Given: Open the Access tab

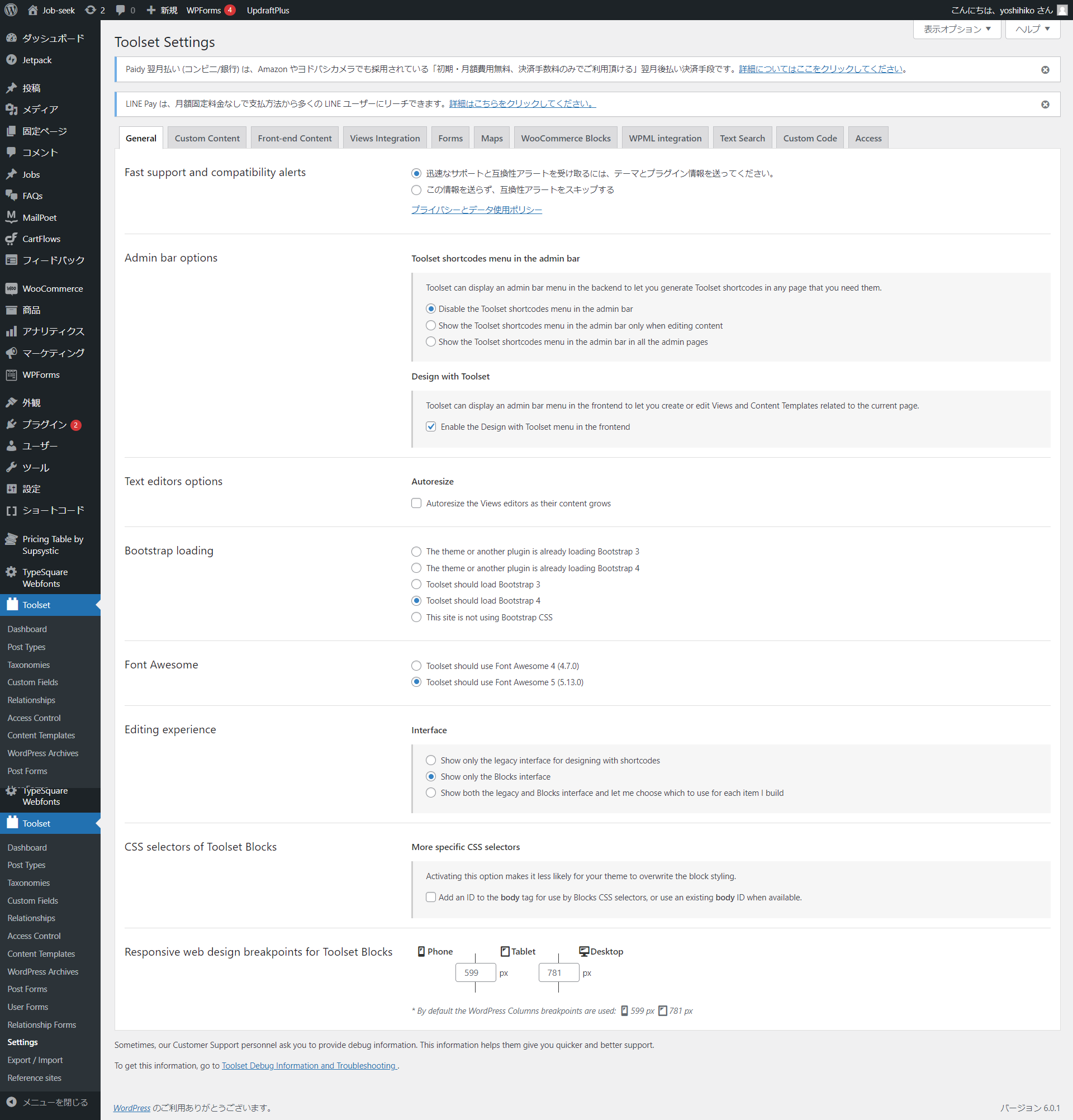Looking at the screenshot, I should coord(868,137).
